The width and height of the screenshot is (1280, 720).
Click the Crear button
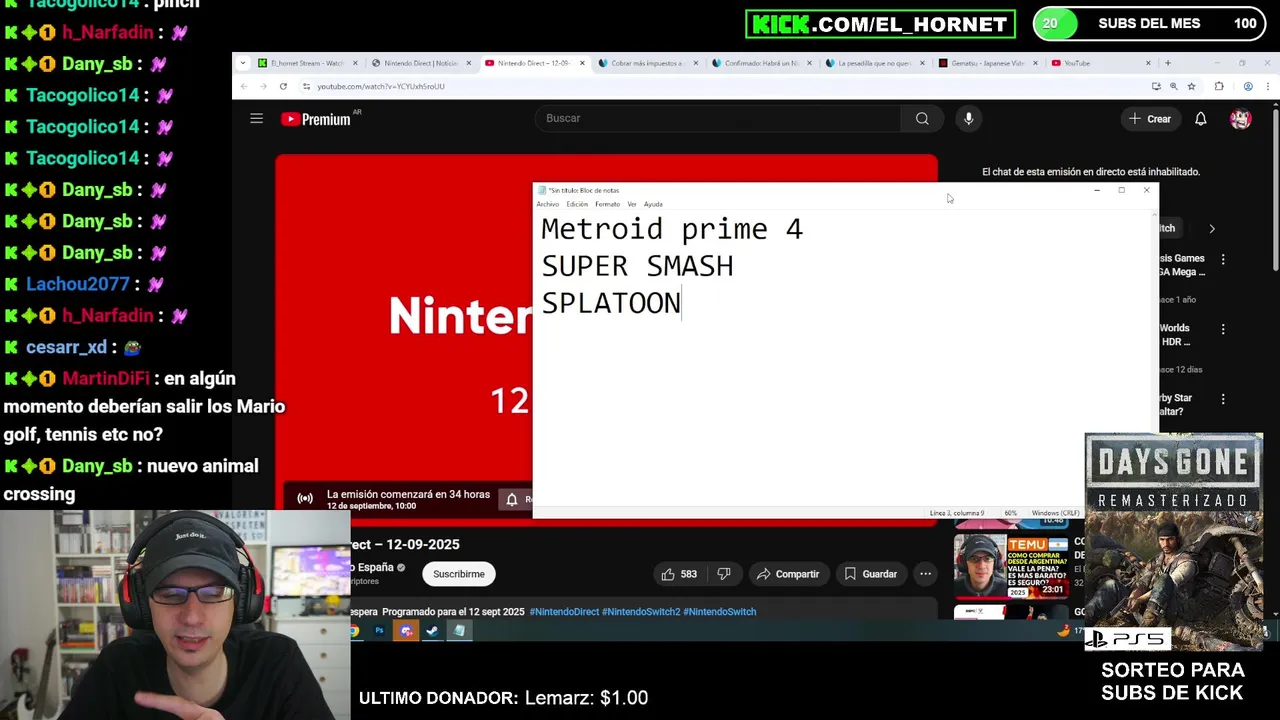pos(1149,119)
